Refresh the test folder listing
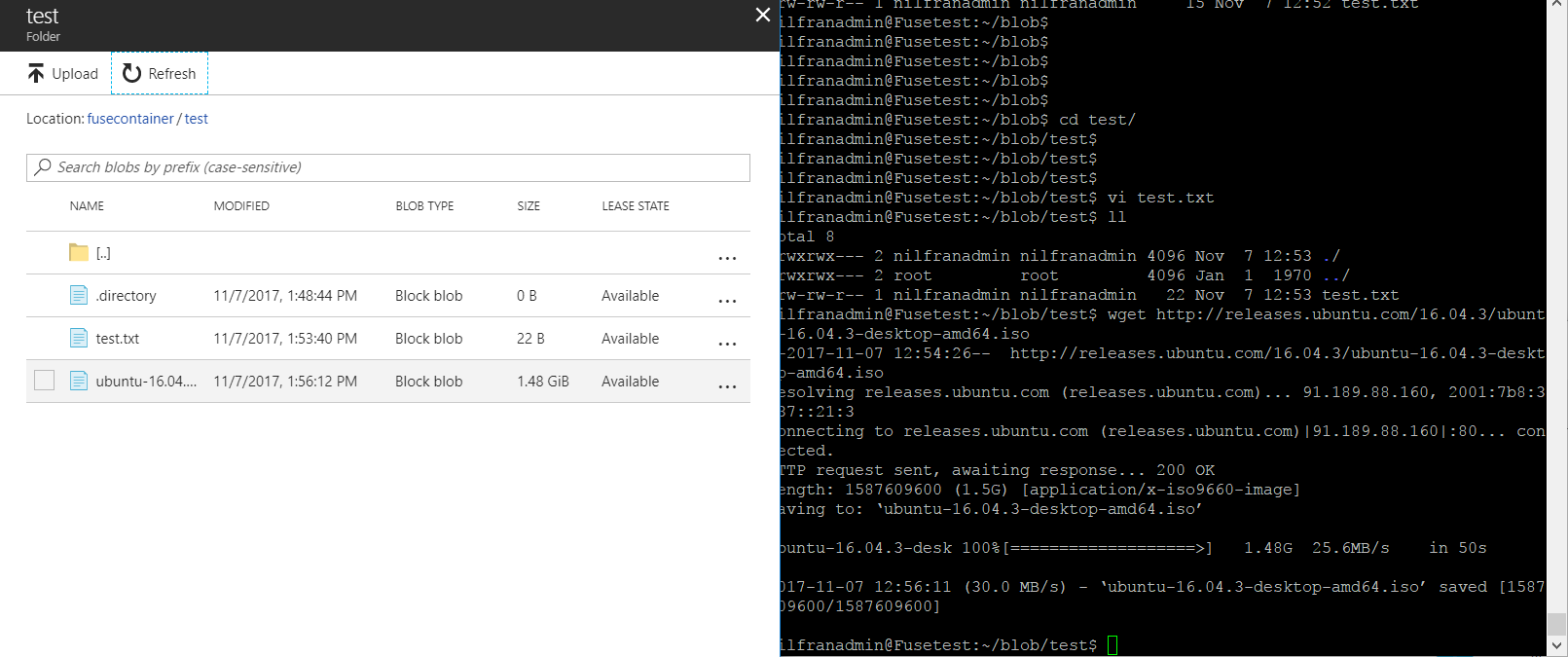The image size is (1568, 657). (160, 74)
